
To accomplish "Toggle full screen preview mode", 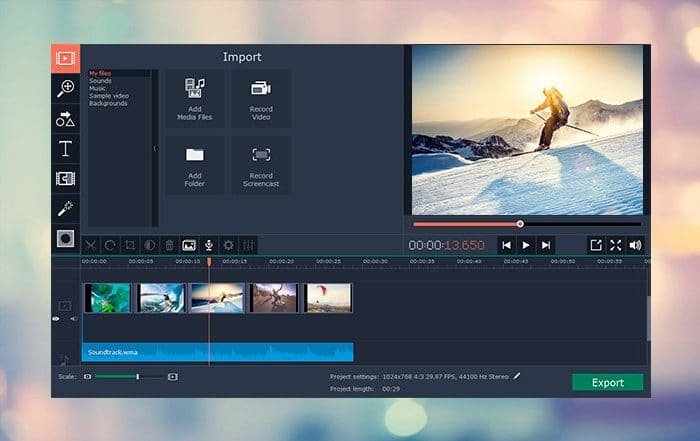I will [x=615, y=245].
